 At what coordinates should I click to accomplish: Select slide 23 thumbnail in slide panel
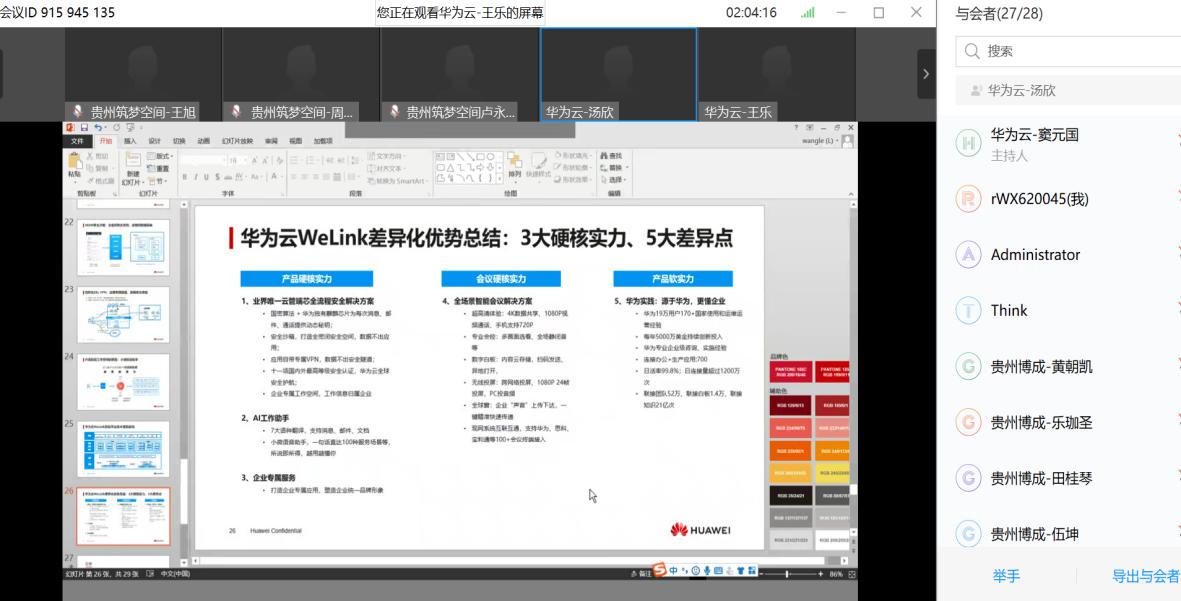(124, 315)
